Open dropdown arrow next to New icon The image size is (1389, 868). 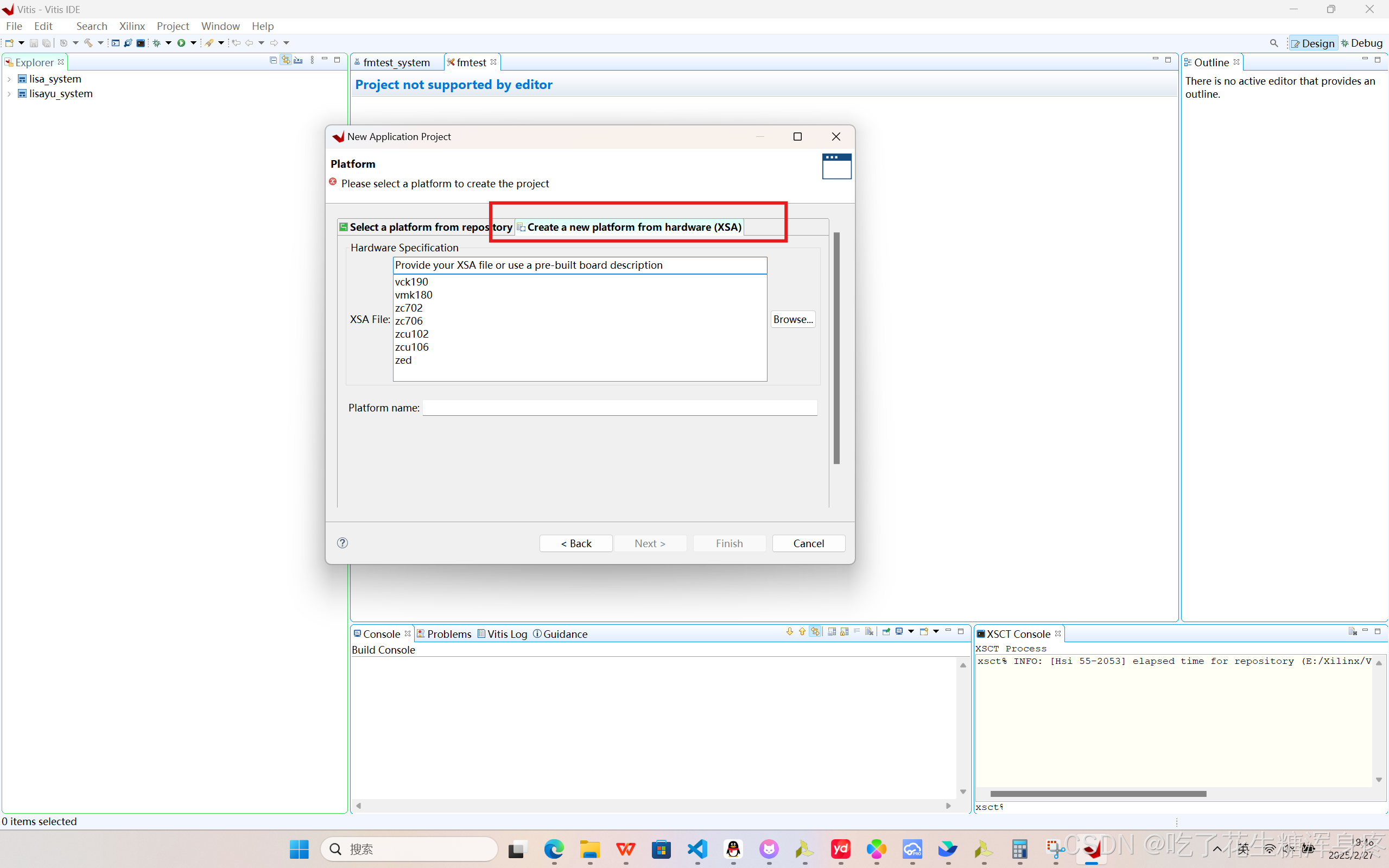[21, 43]
